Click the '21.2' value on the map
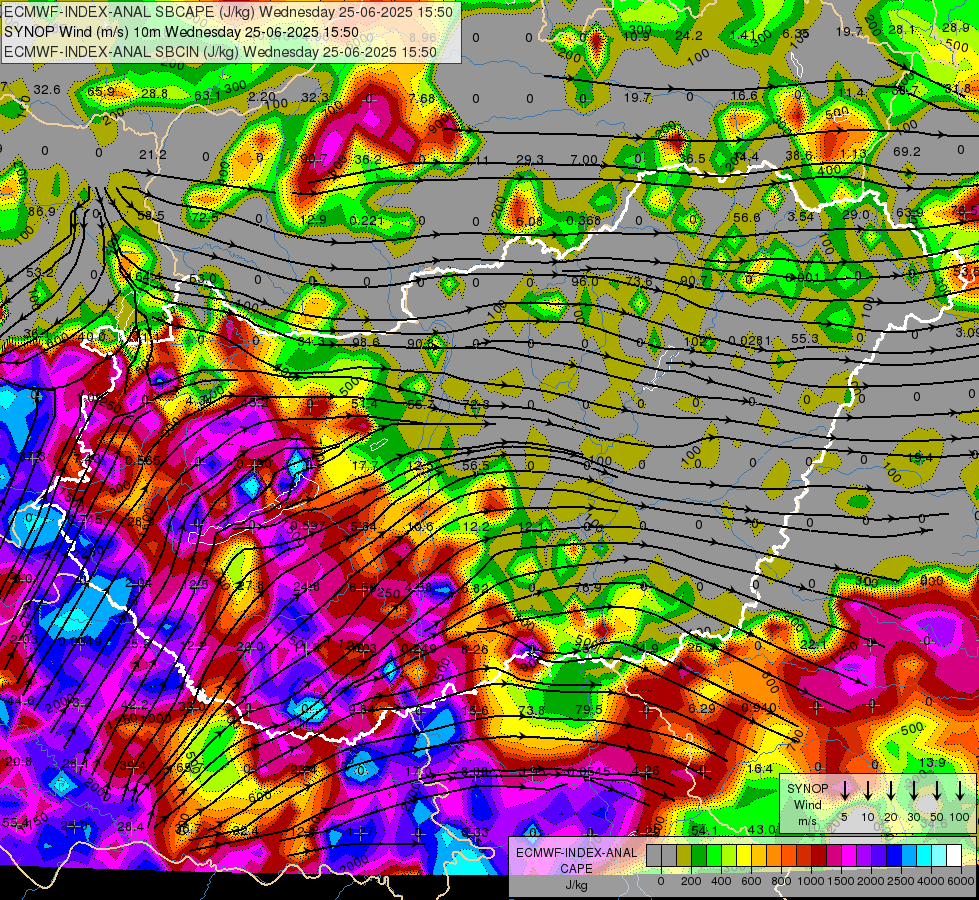 pyautogui.click(x=153, y=154)
